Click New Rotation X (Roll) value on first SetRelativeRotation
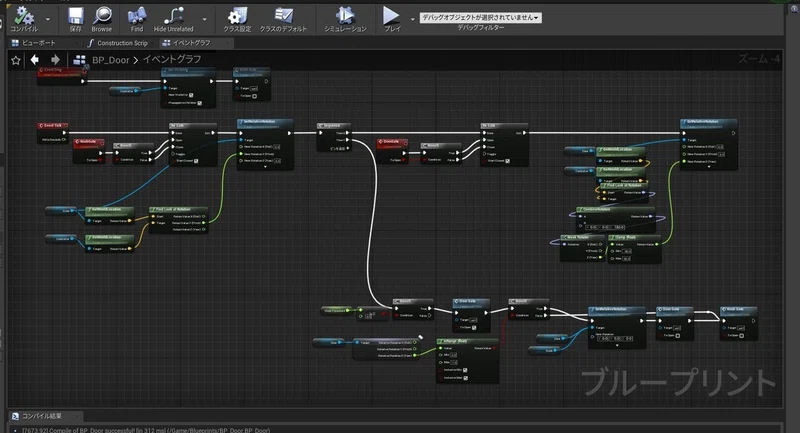This screenshot has width=800, height=433. [x=277, y=147]
